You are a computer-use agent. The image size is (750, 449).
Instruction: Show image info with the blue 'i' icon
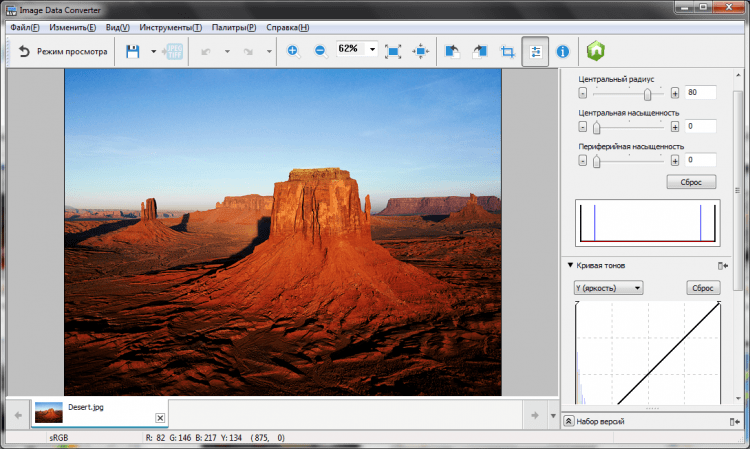563,51
